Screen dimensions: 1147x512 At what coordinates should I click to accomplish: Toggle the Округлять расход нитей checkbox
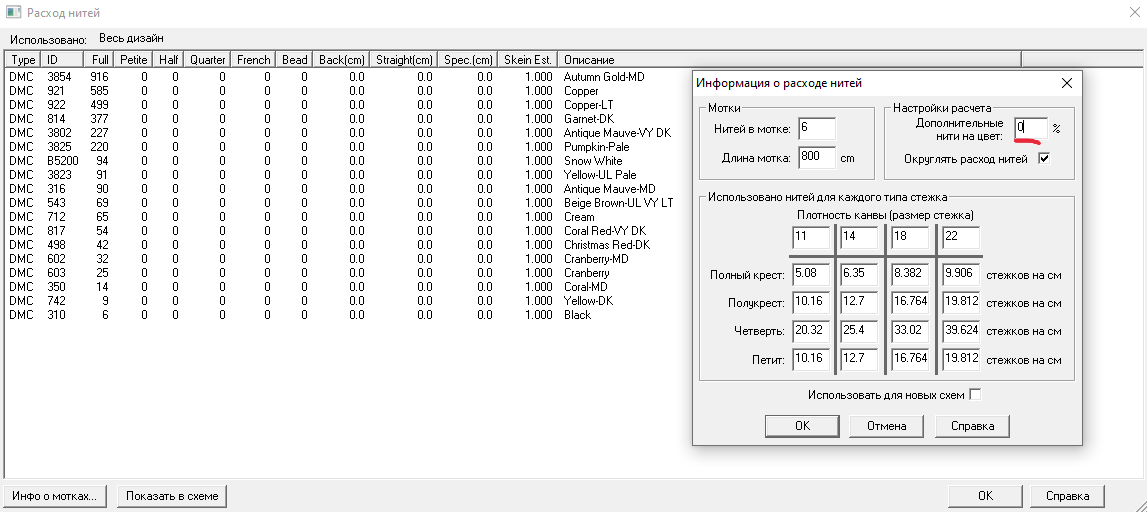pos(1045,159)
